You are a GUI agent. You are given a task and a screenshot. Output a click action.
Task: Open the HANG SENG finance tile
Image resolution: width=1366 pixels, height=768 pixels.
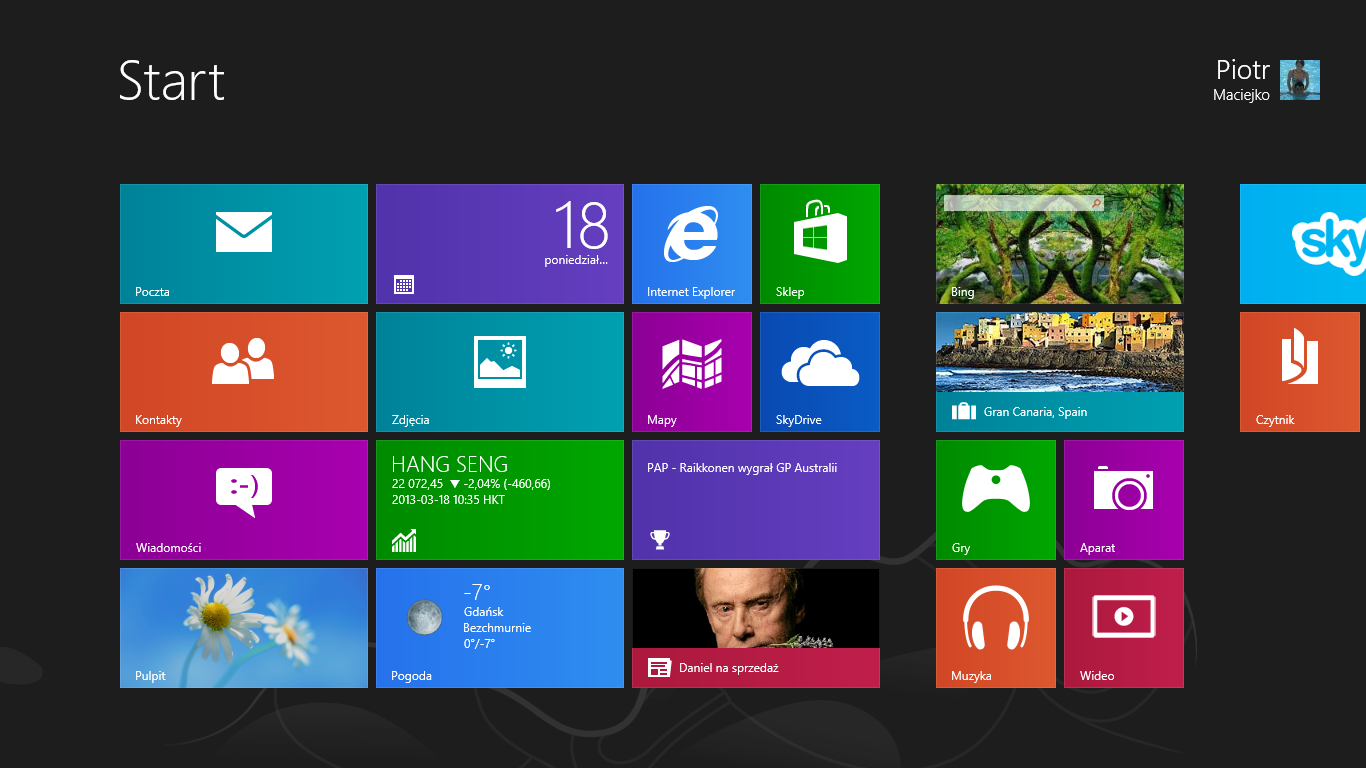499,500
